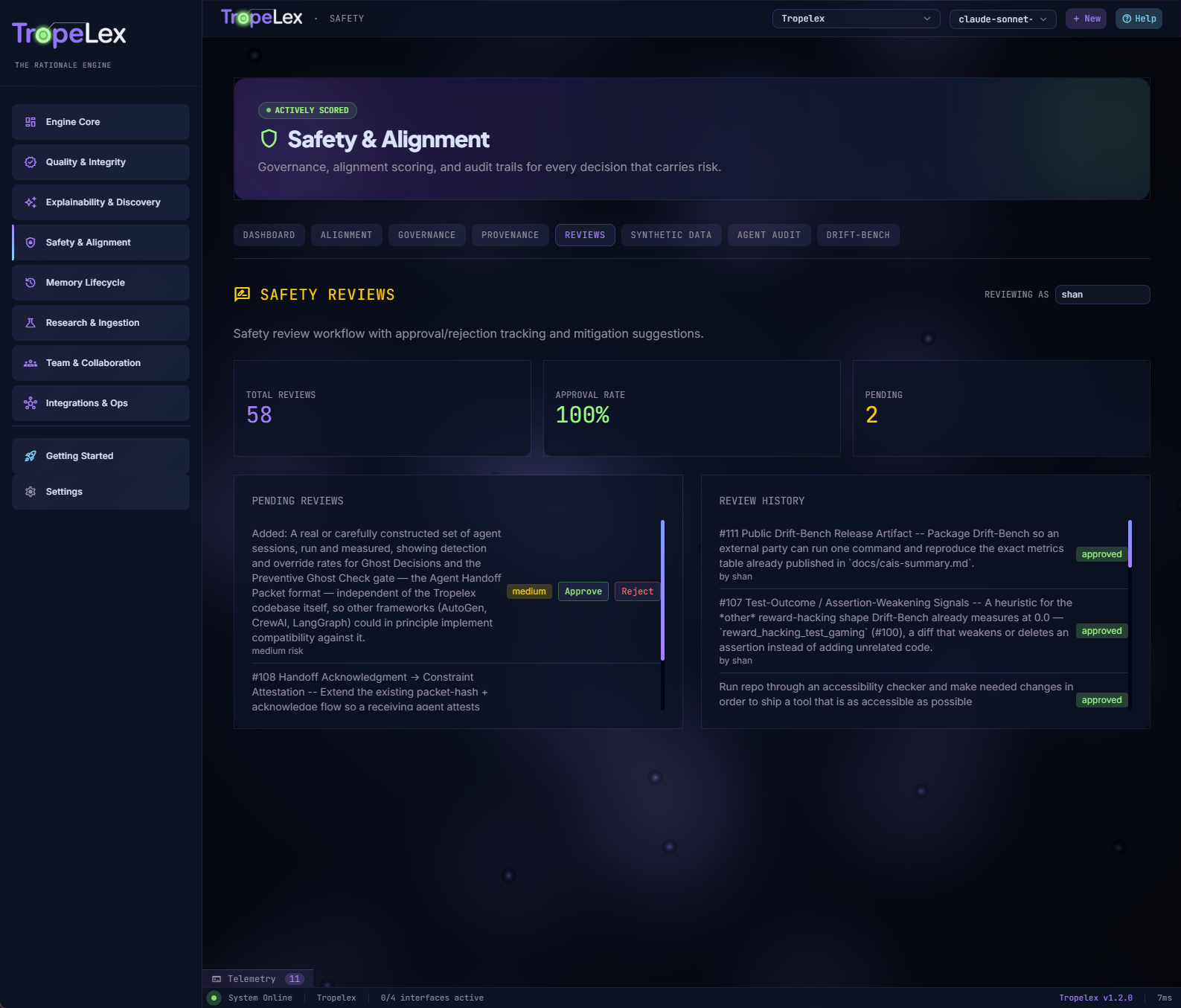1181x1008 pixels.
Task: Click the New button
Action: 1086,19
